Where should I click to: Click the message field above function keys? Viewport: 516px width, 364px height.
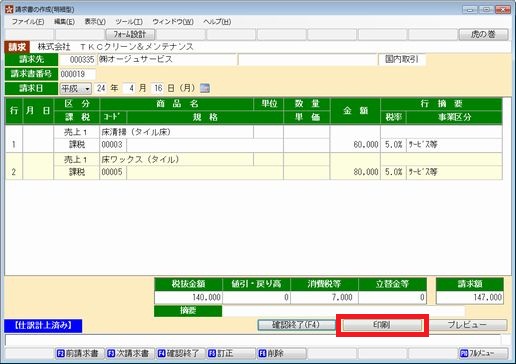click(x=252, y=340)
